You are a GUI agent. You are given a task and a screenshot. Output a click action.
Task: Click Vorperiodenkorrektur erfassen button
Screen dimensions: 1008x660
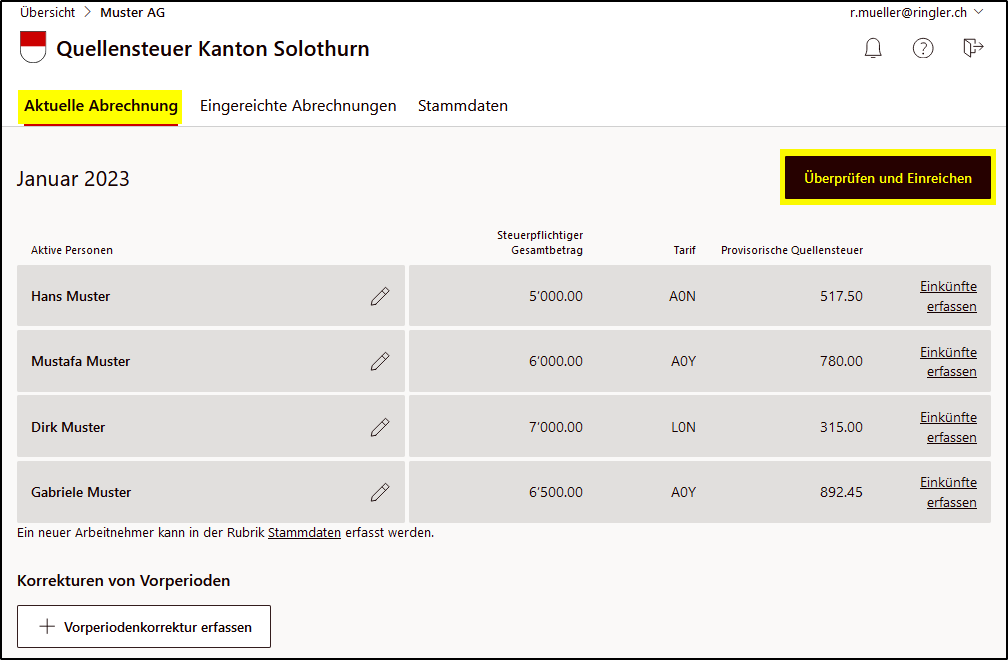[144, 627]
